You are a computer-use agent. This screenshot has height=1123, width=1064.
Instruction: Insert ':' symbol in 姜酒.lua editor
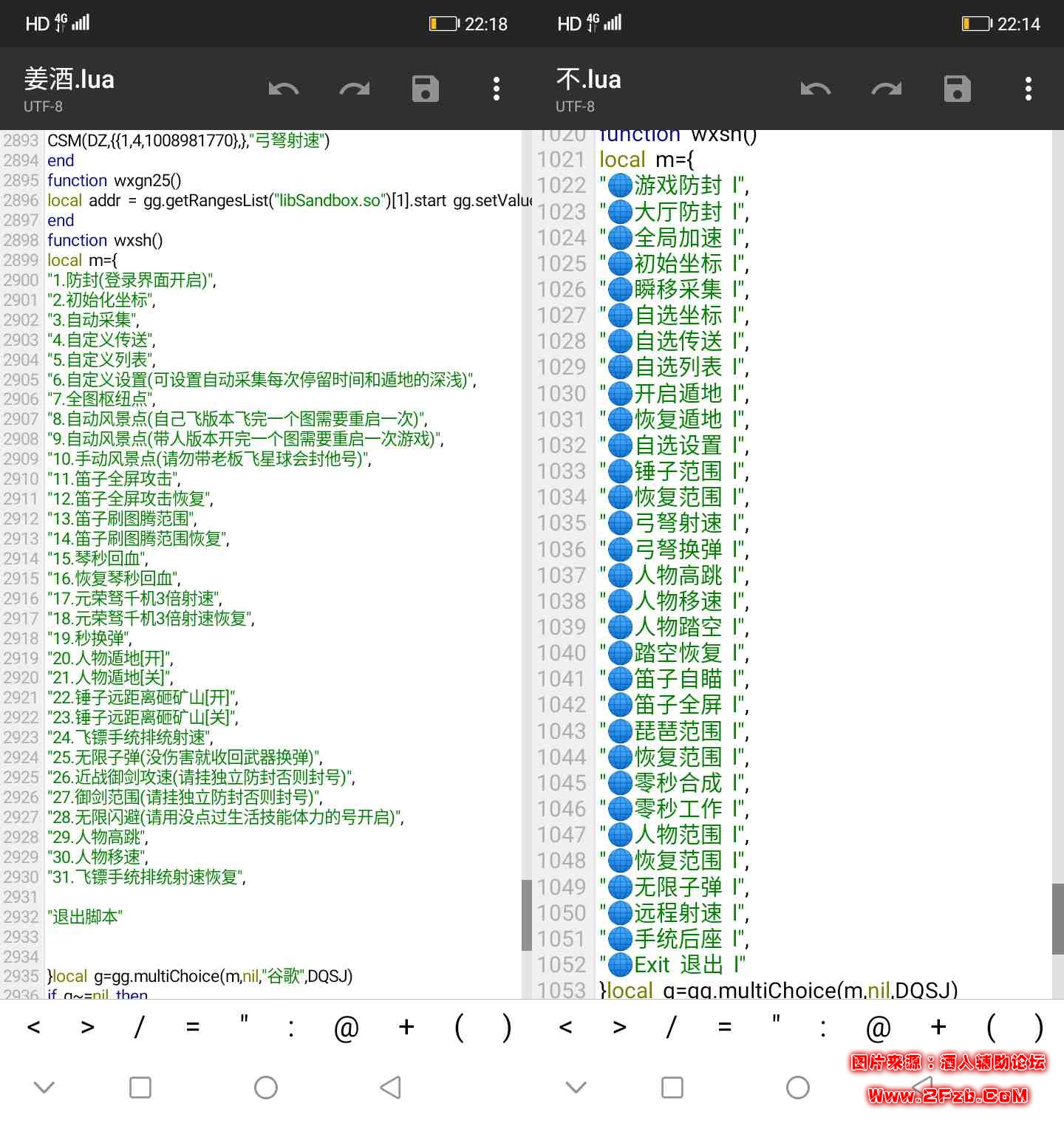291,1028
